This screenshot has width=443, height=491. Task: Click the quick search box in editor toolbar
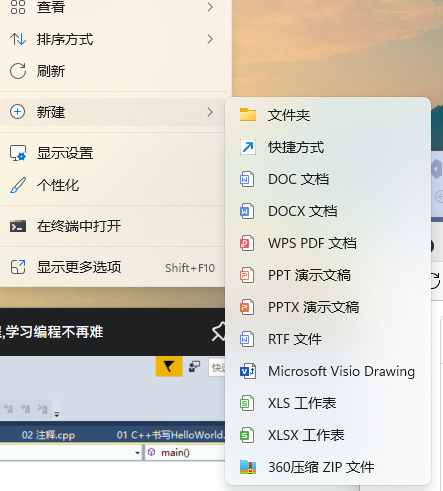tap(217, 367)
